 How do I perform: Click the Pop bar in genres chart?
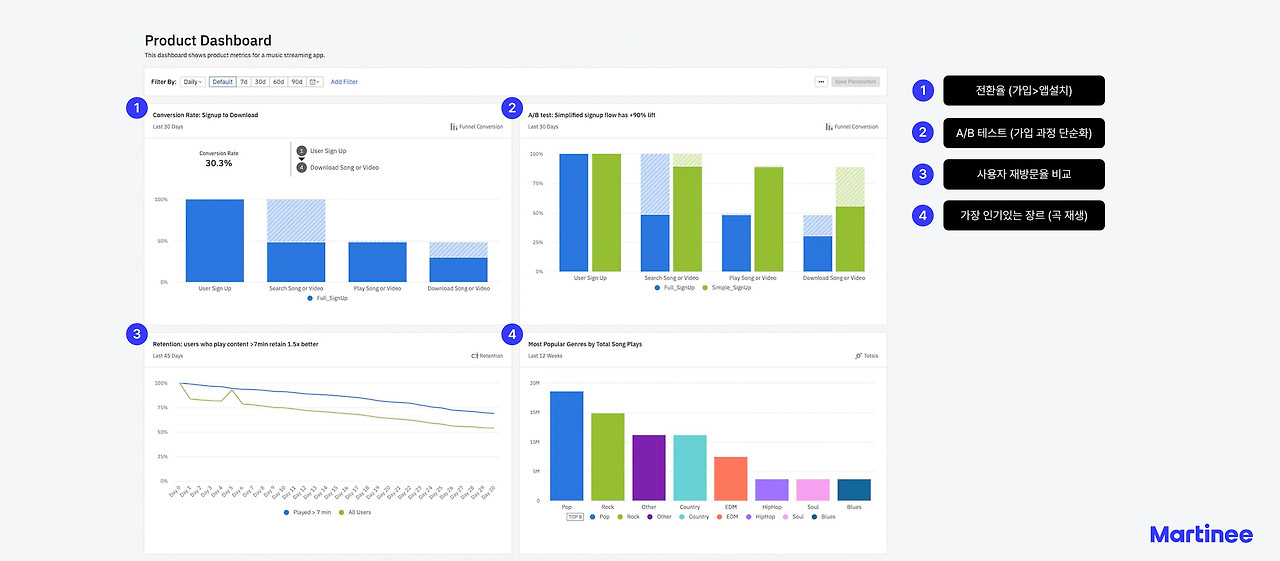click(x=566, y=445)
